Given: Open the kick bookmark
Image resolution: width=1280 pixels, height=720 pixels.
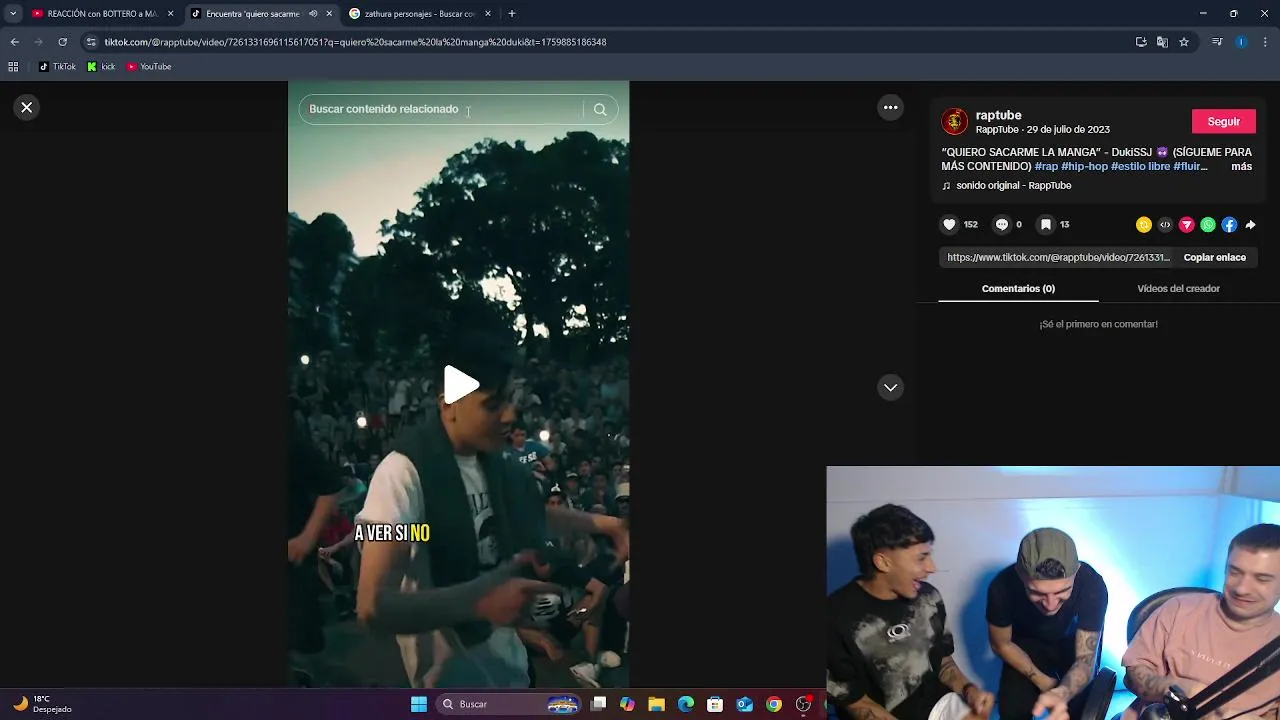Looking at the screenshot, I should 101,67.
